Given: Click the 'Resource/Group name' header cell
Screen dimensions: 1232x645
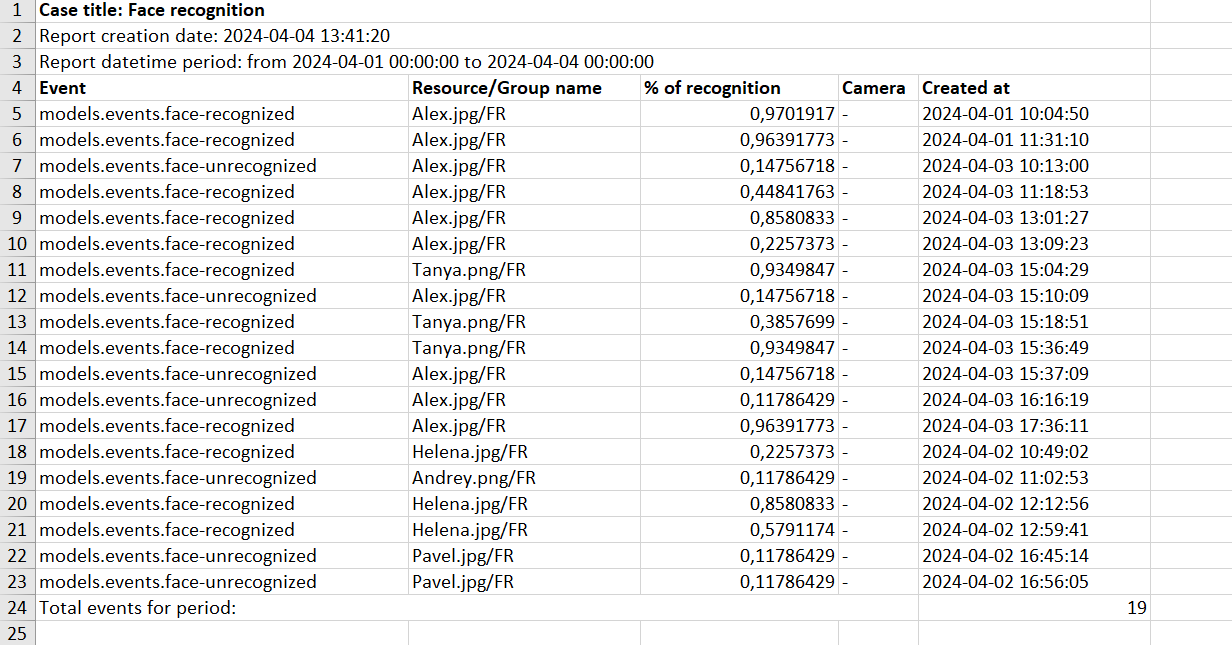Looking at the screenshot, I should click(507, 88).
